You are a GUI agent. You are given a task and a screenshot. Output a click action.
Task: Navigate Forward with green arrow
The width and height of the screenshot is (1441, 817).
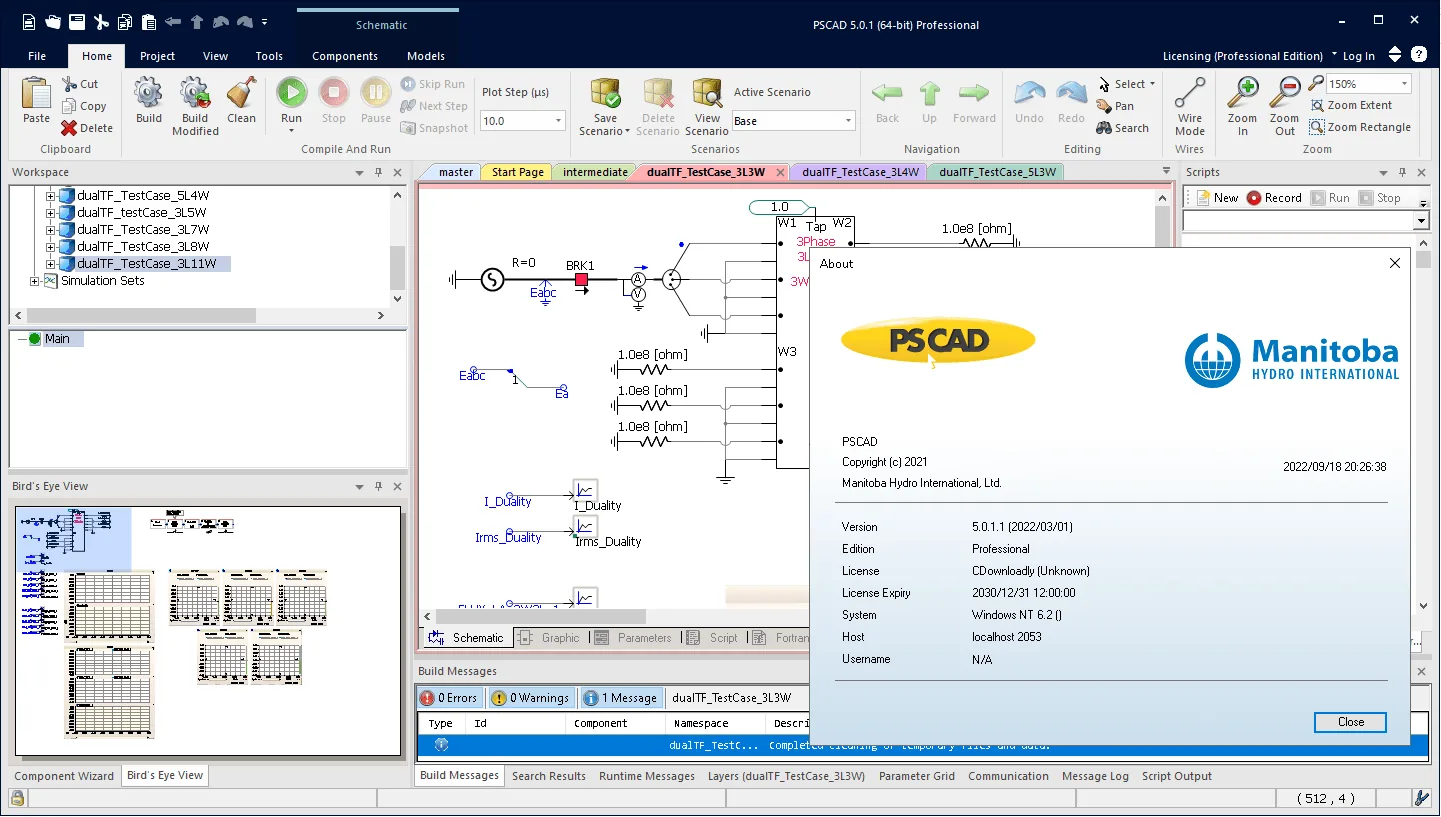point(973,93)
